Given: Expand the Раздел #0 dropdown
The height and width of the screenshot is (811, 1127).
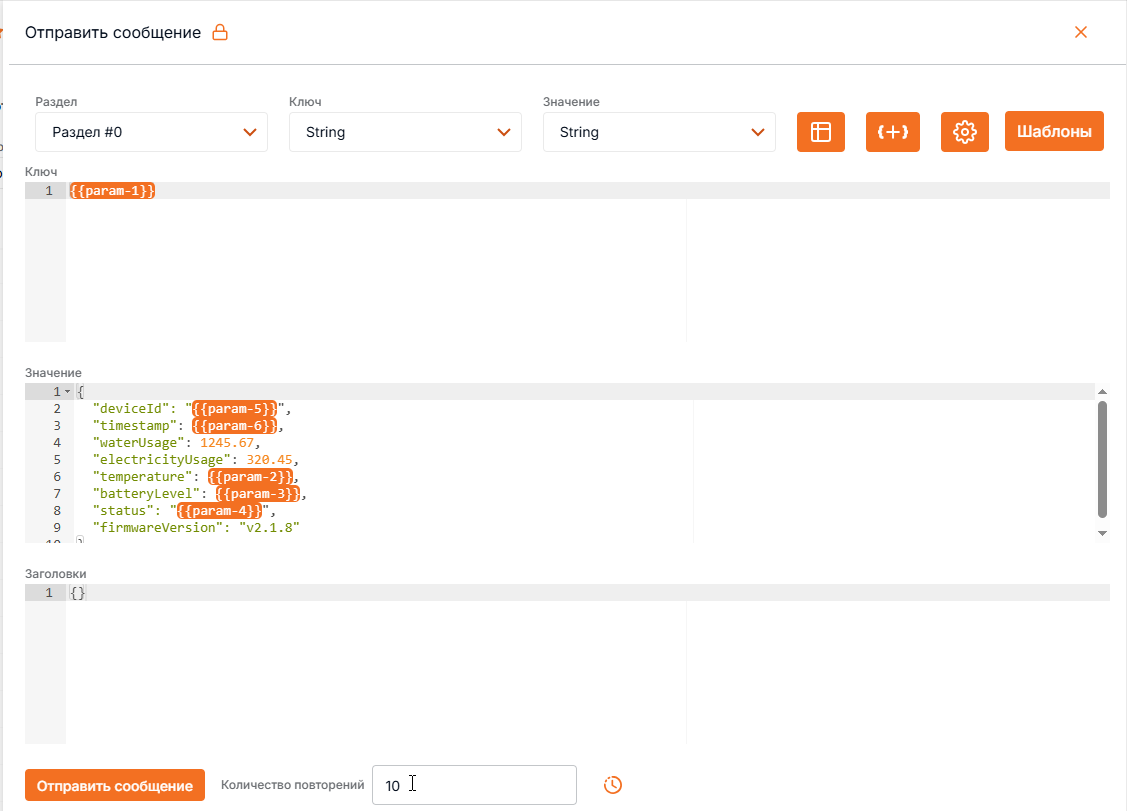Looking at the screenshot, I should pyautogui.click(x=151, y=132).
